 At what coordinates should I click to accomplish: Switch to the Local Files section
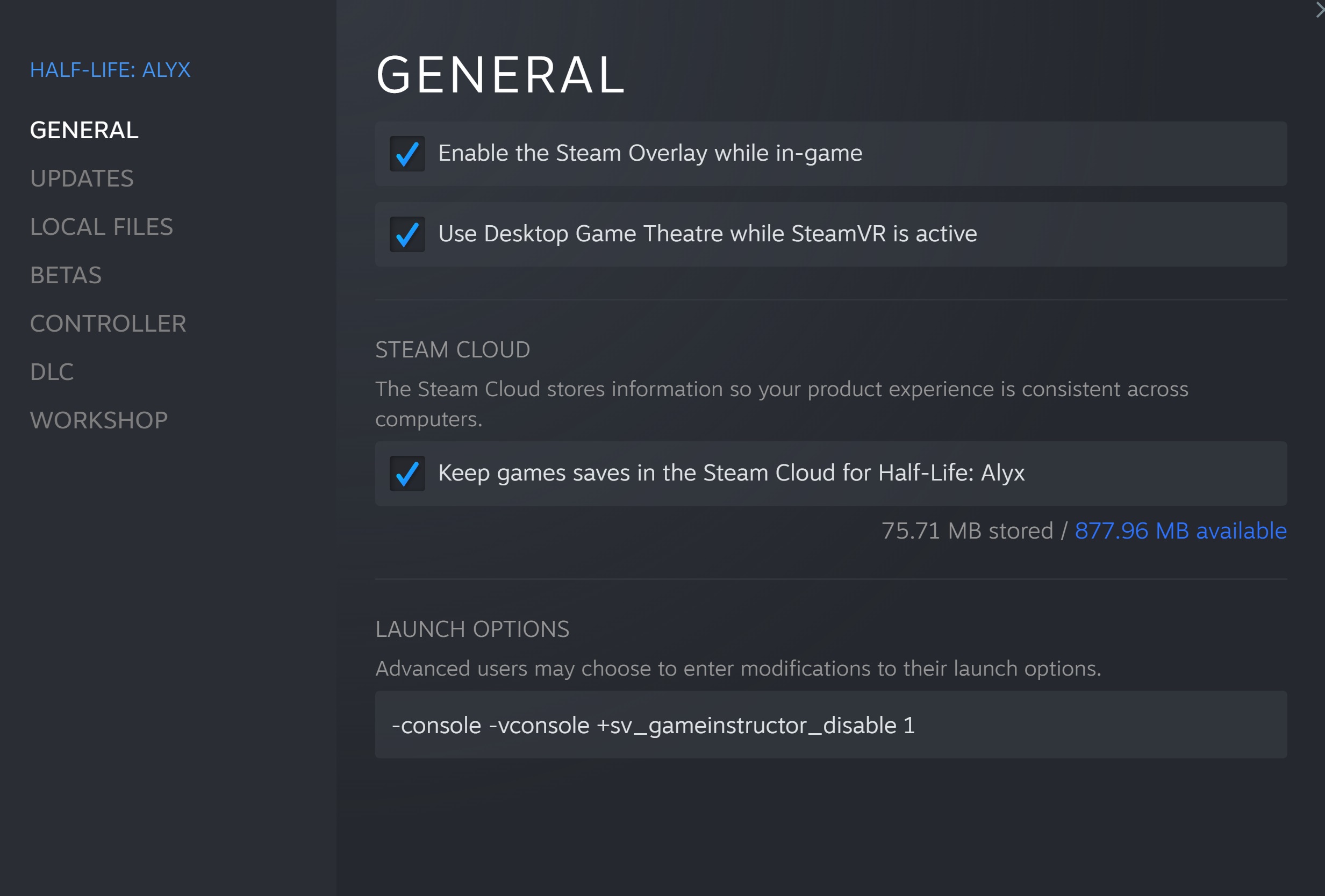[x=102, y=227]
